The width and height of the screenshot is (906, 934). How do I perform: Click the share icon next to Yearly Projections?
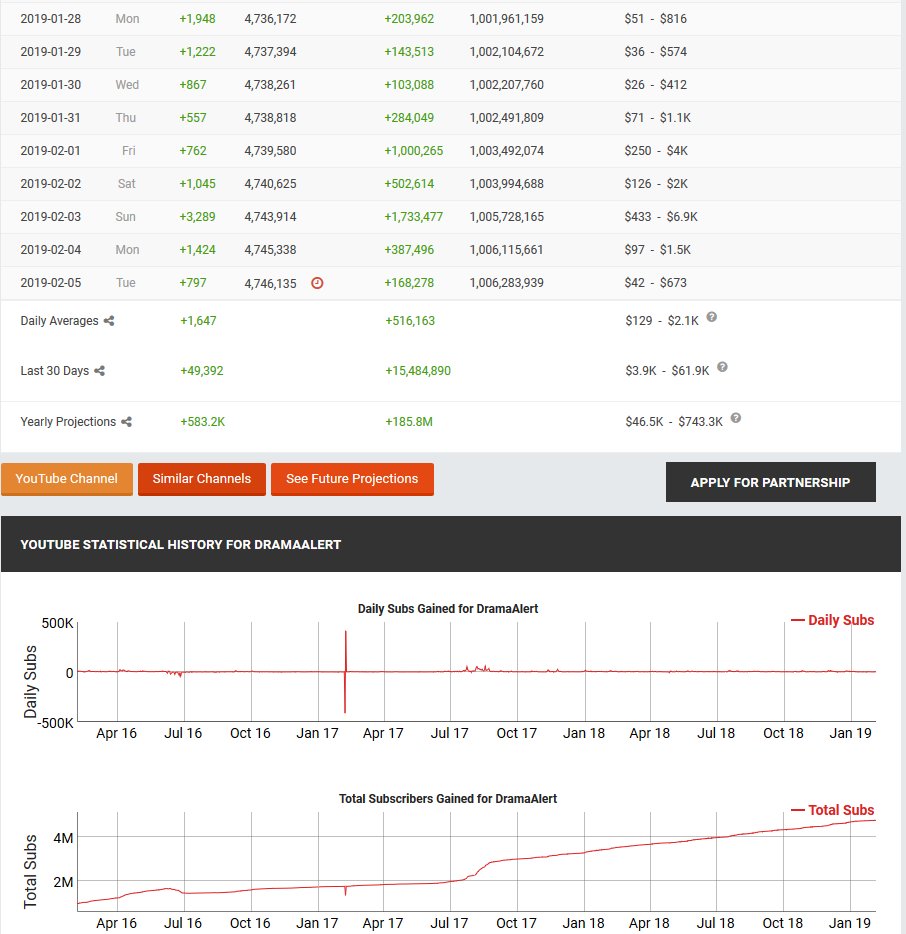pos(126,422)
